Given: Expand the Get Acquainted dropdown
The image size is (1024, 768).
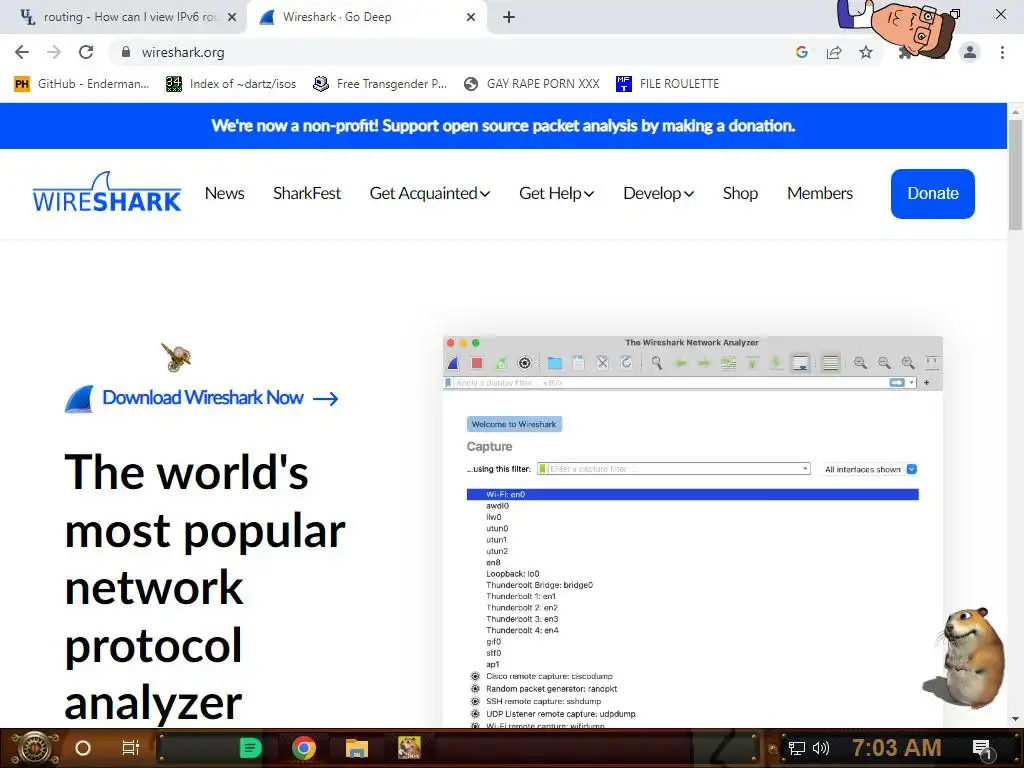Looking at the screenshot, I should (x=430, y=193).
